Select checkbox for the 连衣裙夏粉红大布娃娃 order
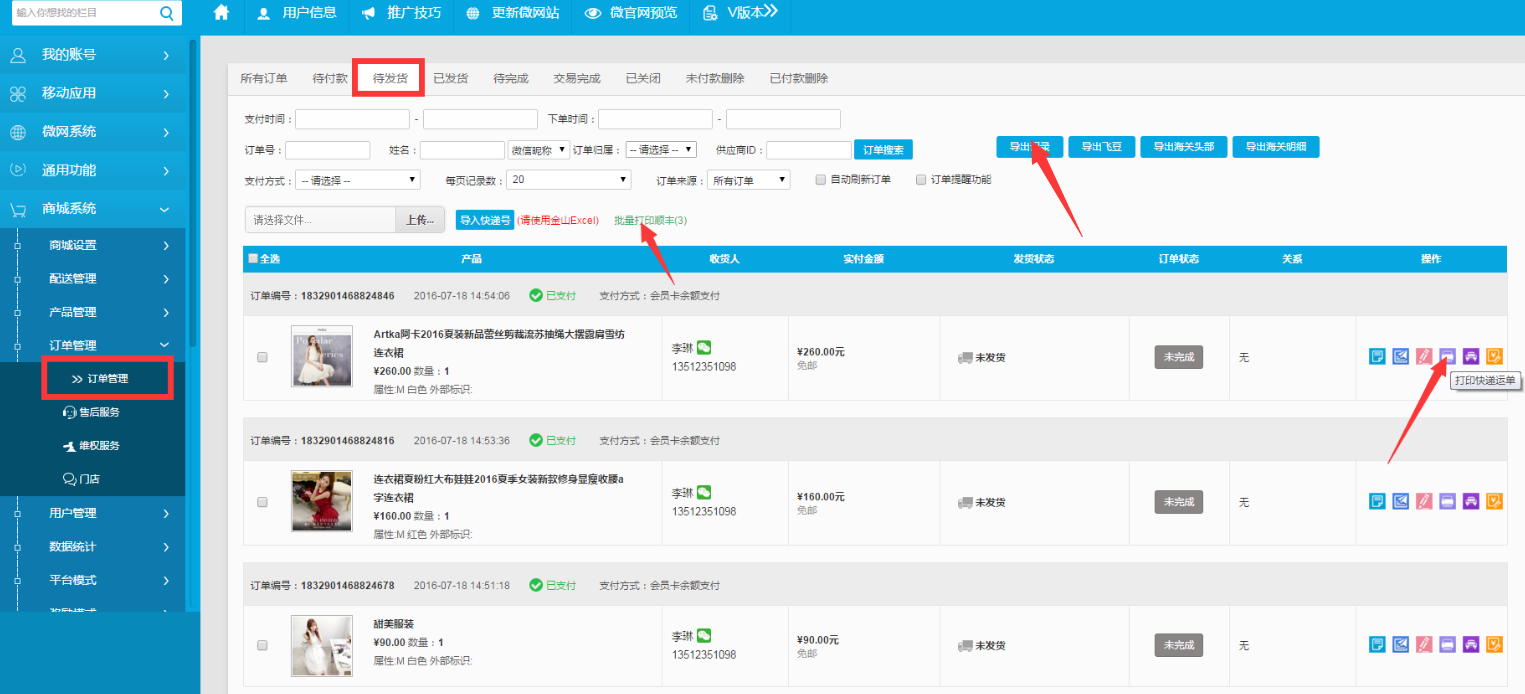1525x694 pixels. pos(262,502)
